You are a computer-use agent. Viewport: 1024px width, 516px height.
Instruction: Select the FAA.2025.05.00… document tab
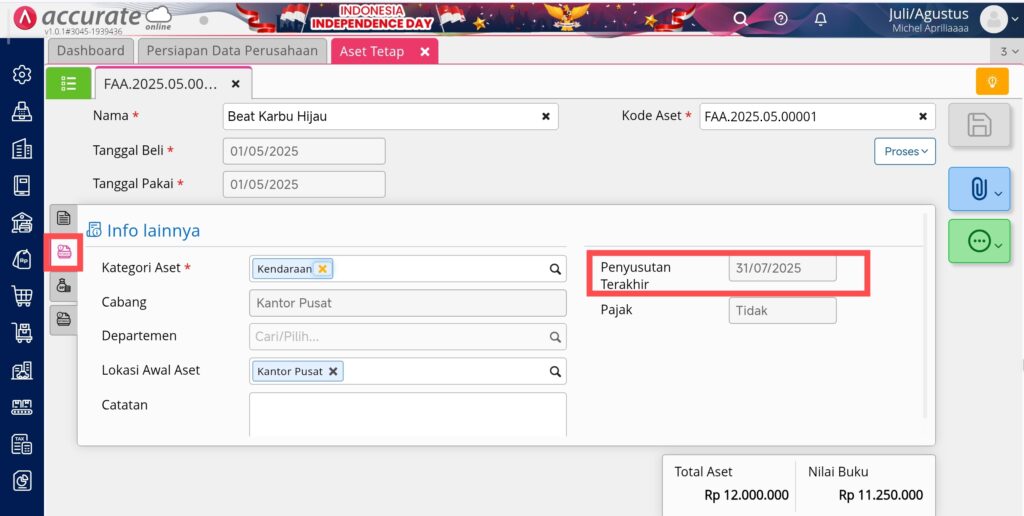pyautogui.click(x=160, y=84)
